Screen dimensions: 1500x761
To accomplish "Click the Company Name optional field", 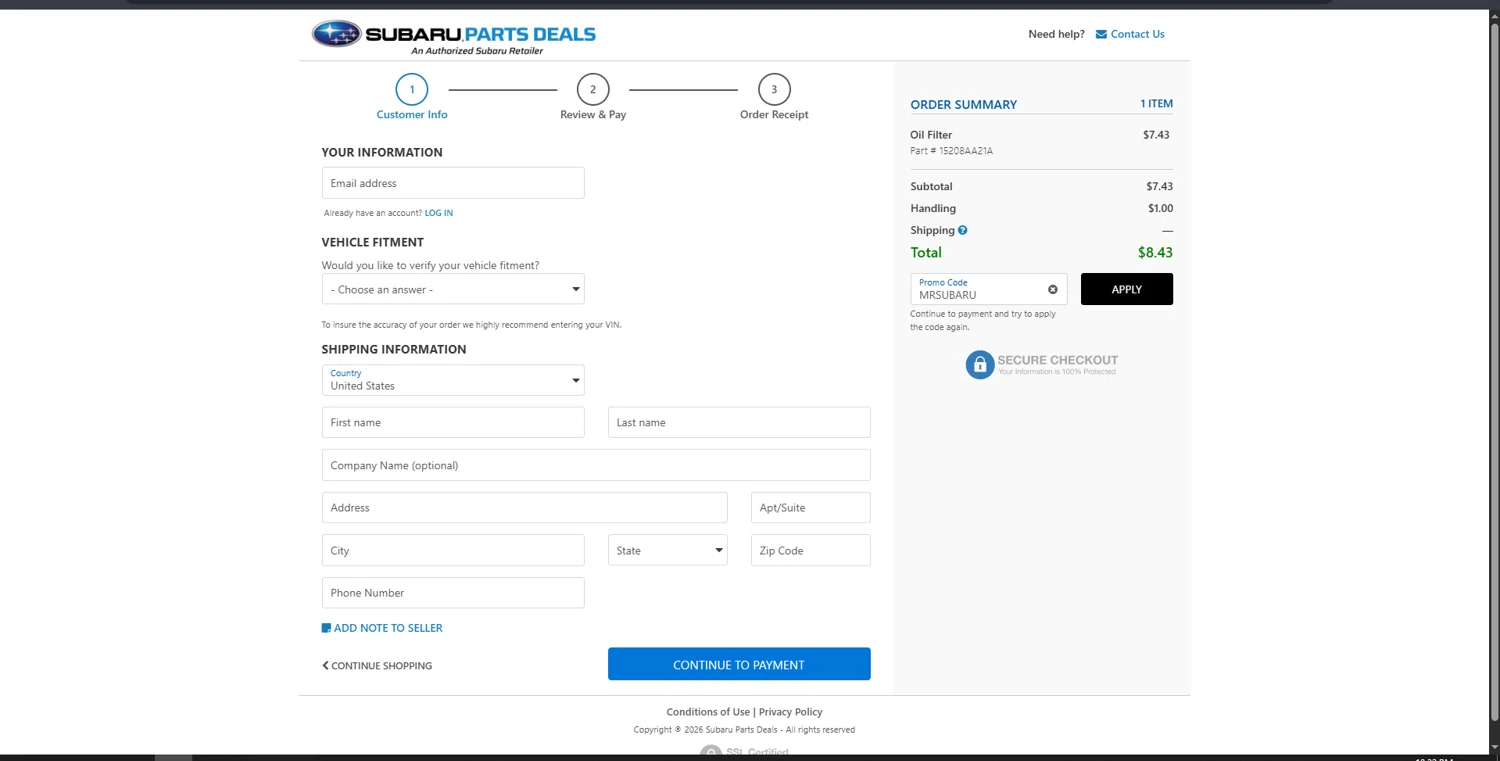I will (596, 465).
